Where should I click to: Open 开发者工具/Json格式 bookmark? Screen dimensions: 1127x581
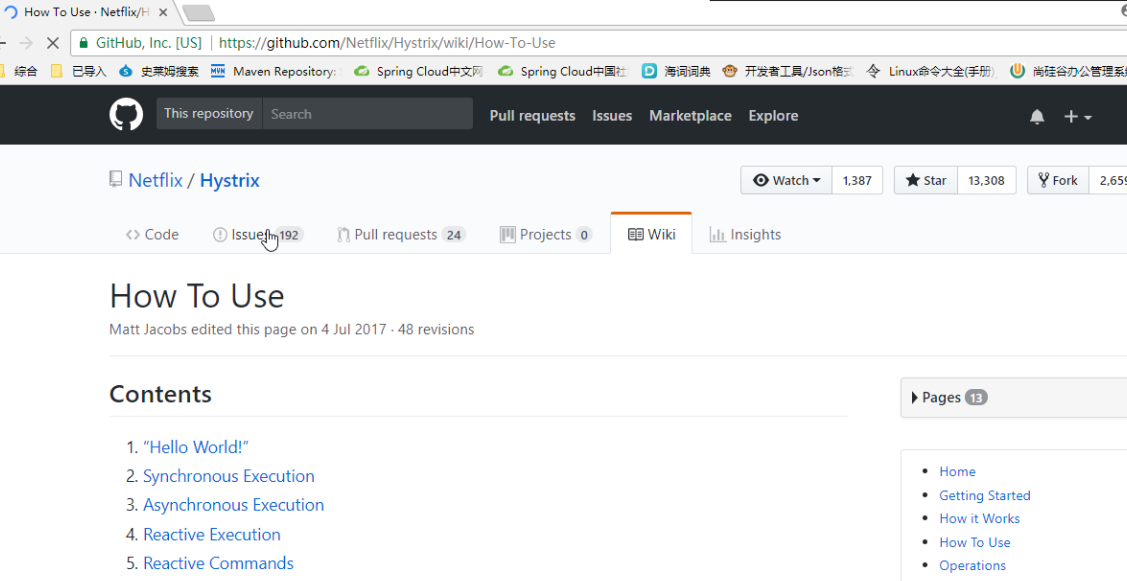pos(788,71)
